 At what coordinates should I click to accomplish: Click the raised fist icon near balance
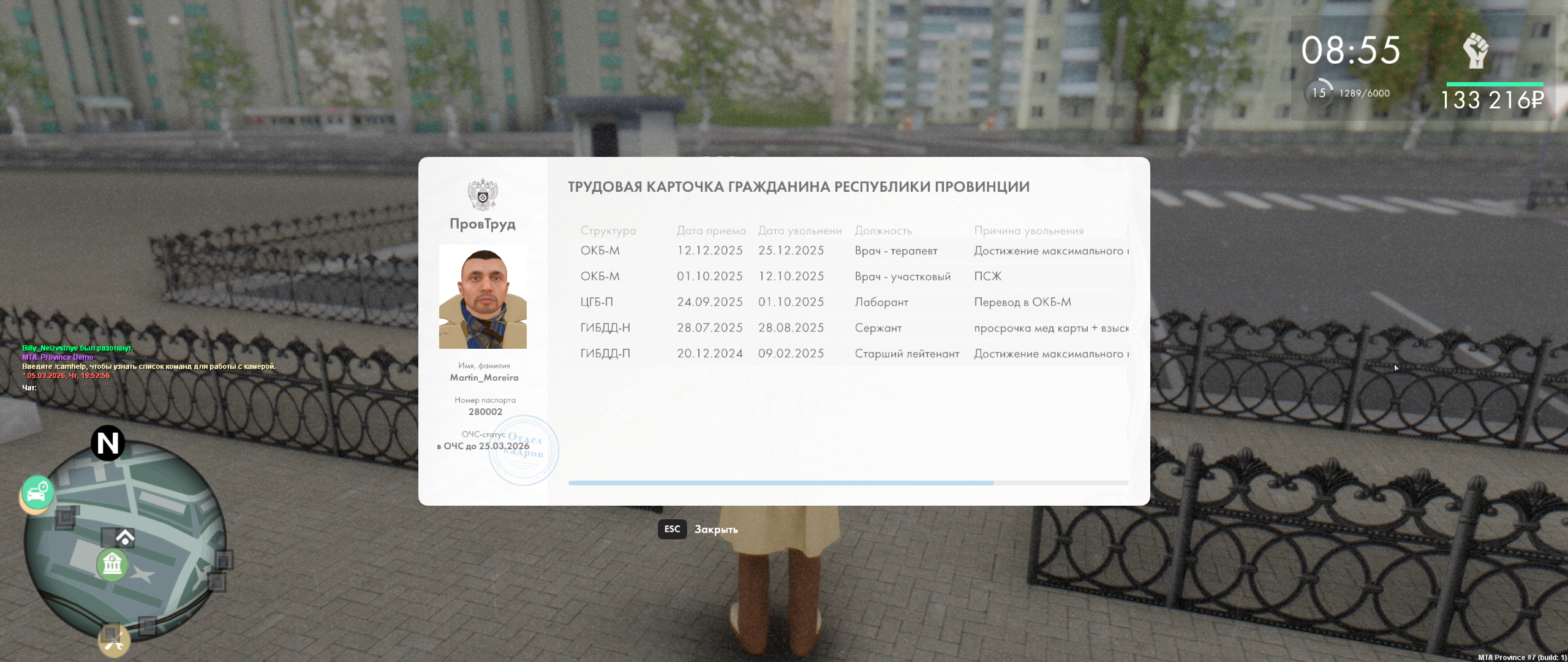pyautogui.click(x=1476, y=51)
